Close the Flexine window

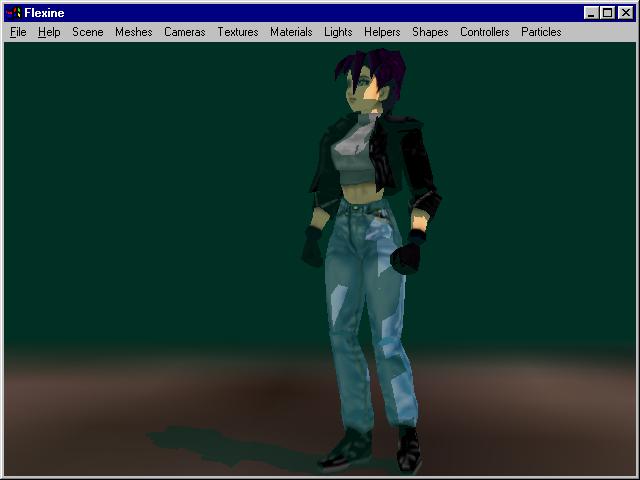(625, 13)
